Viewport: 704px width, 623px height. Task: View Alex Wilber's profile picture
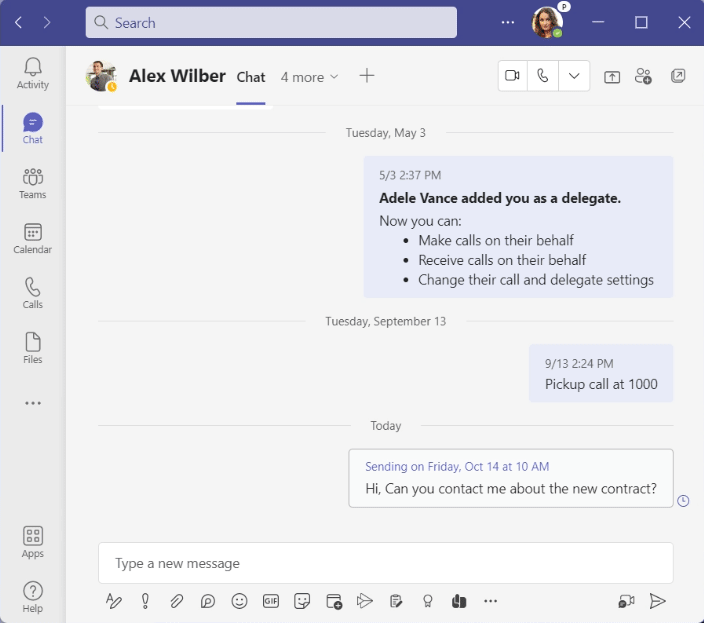pyautogui.click(x=101, y=76)
